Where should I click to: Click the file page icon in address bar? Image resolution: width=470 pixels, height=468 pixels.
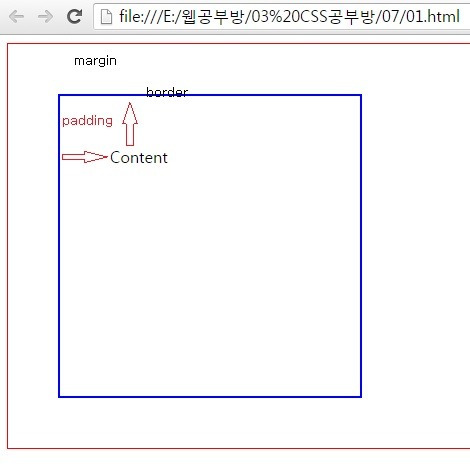pos(106,17)
